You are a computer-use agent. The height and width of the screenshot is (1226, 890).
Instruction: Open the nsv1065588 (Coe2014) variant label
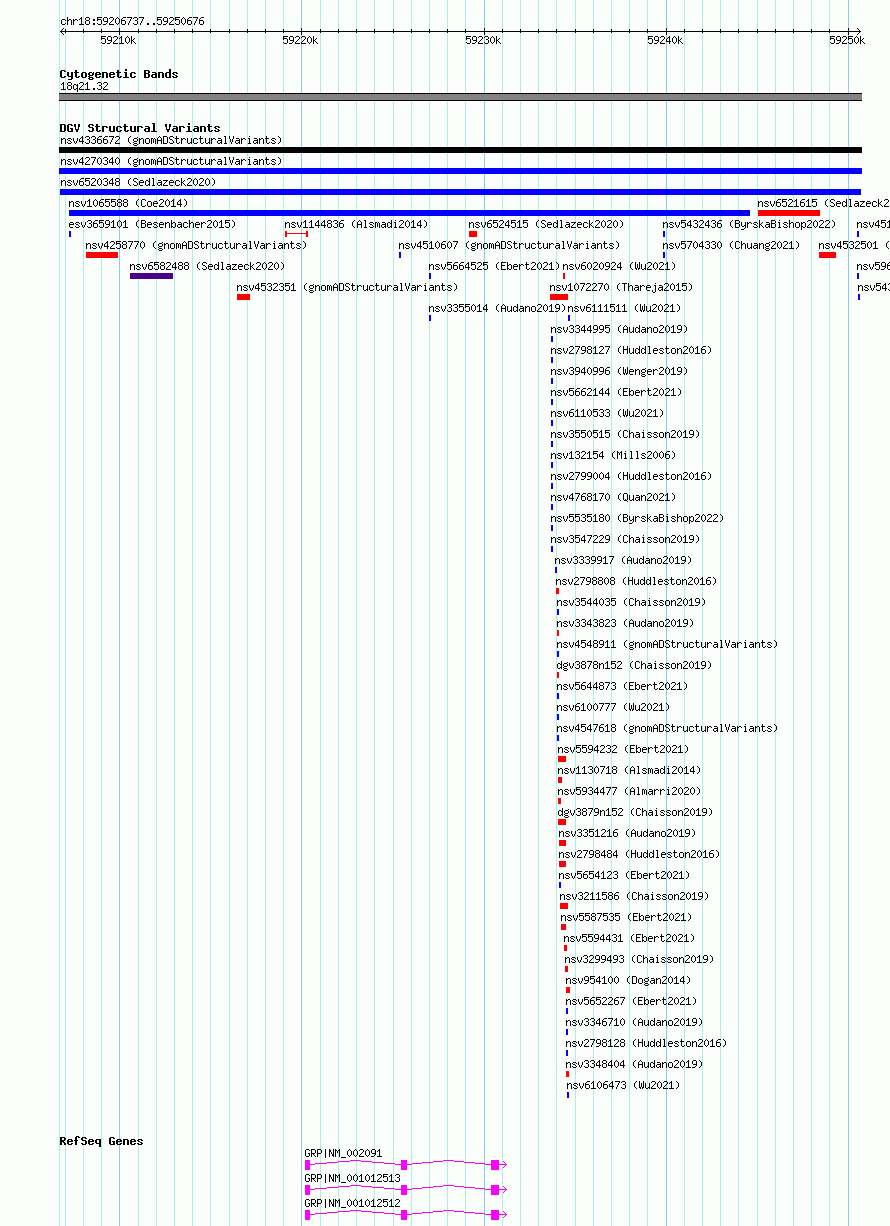[x=128, y=203]
